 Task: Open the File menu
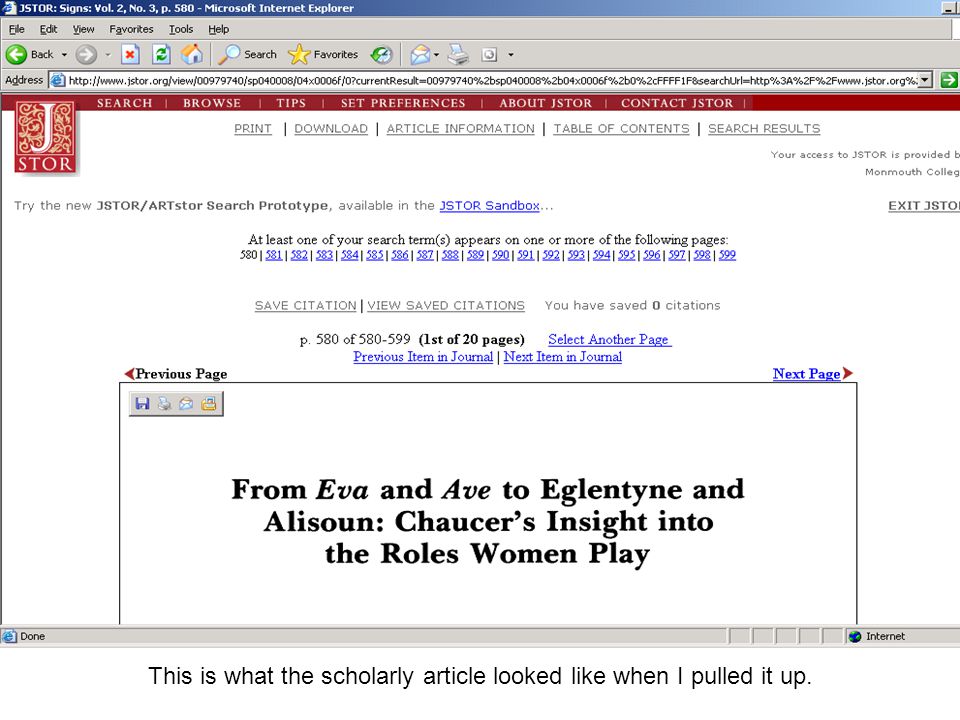[x=17, y=29]
